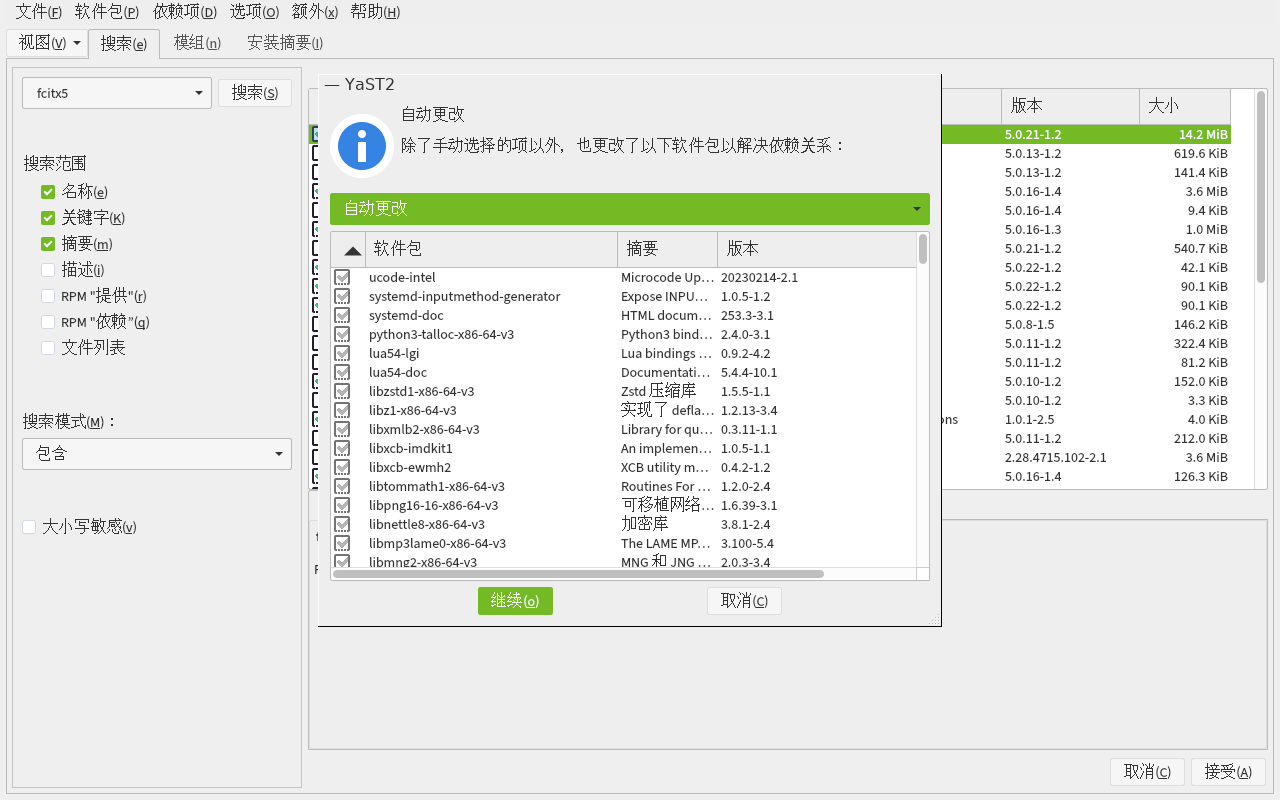
Task: Select the systemd-doc package name
Action: click(406, 316)
